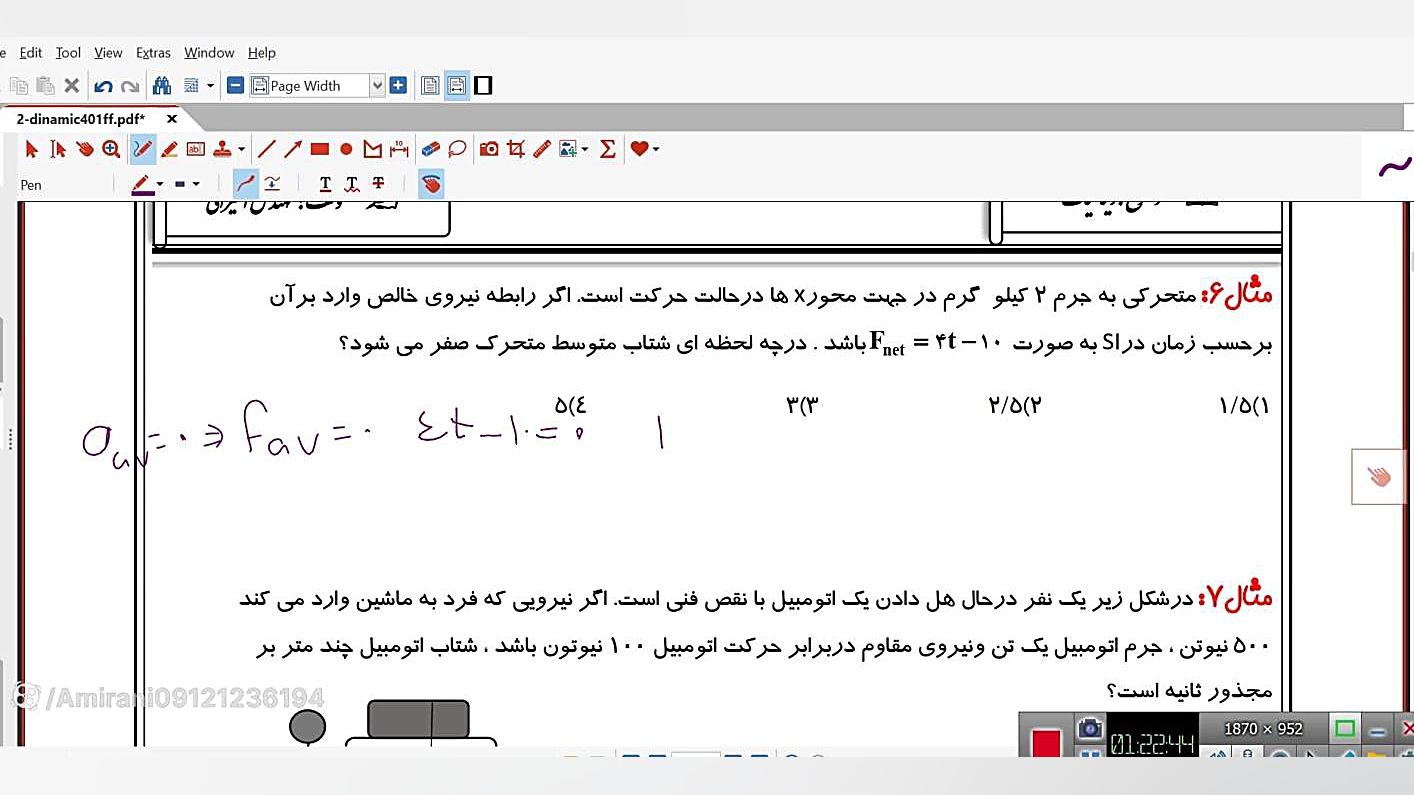Select the Arrow drawing tool

[293, 149]
